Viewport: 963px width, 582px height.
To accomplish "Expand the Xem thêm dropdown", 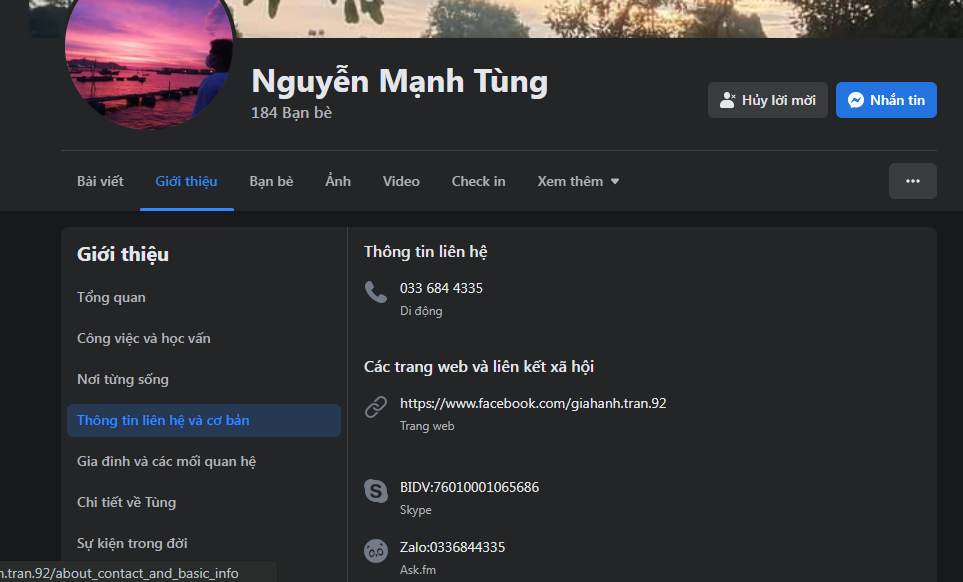I will (578, 181).
